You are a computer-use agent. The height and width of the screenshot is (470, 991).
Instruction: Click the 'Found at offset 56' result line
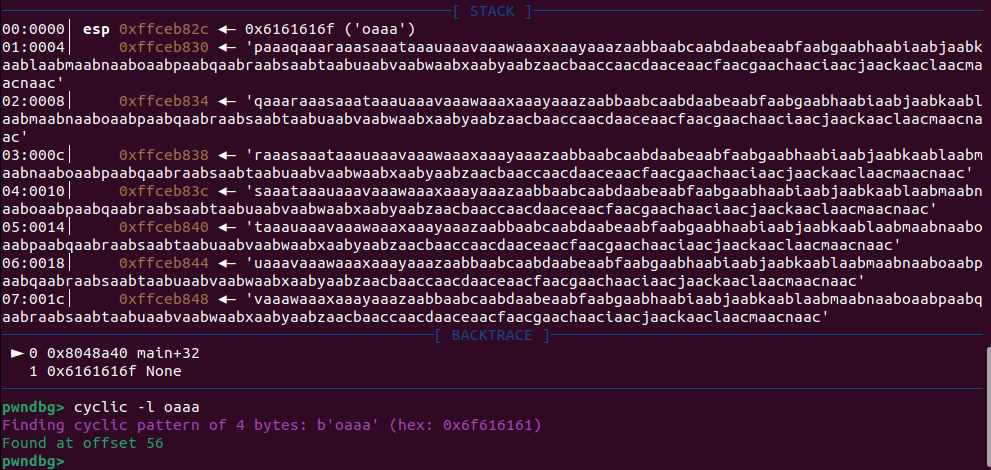pos(82,443)
